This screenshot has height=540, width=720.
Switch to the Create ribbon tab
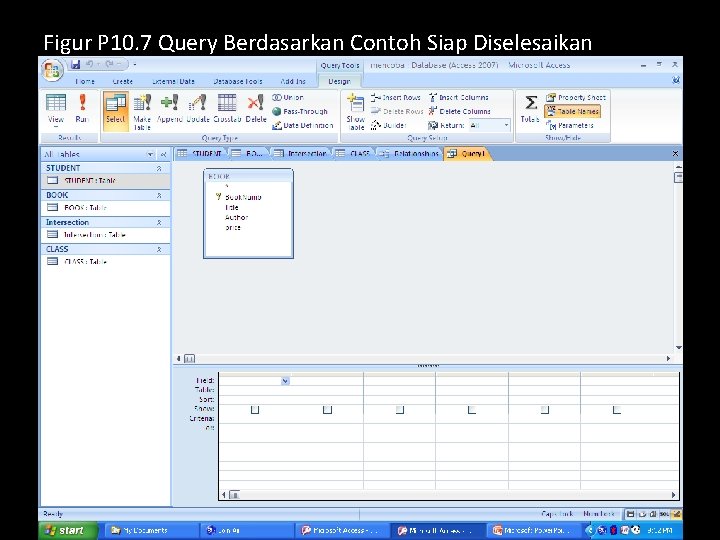click(x=123, y=81)
